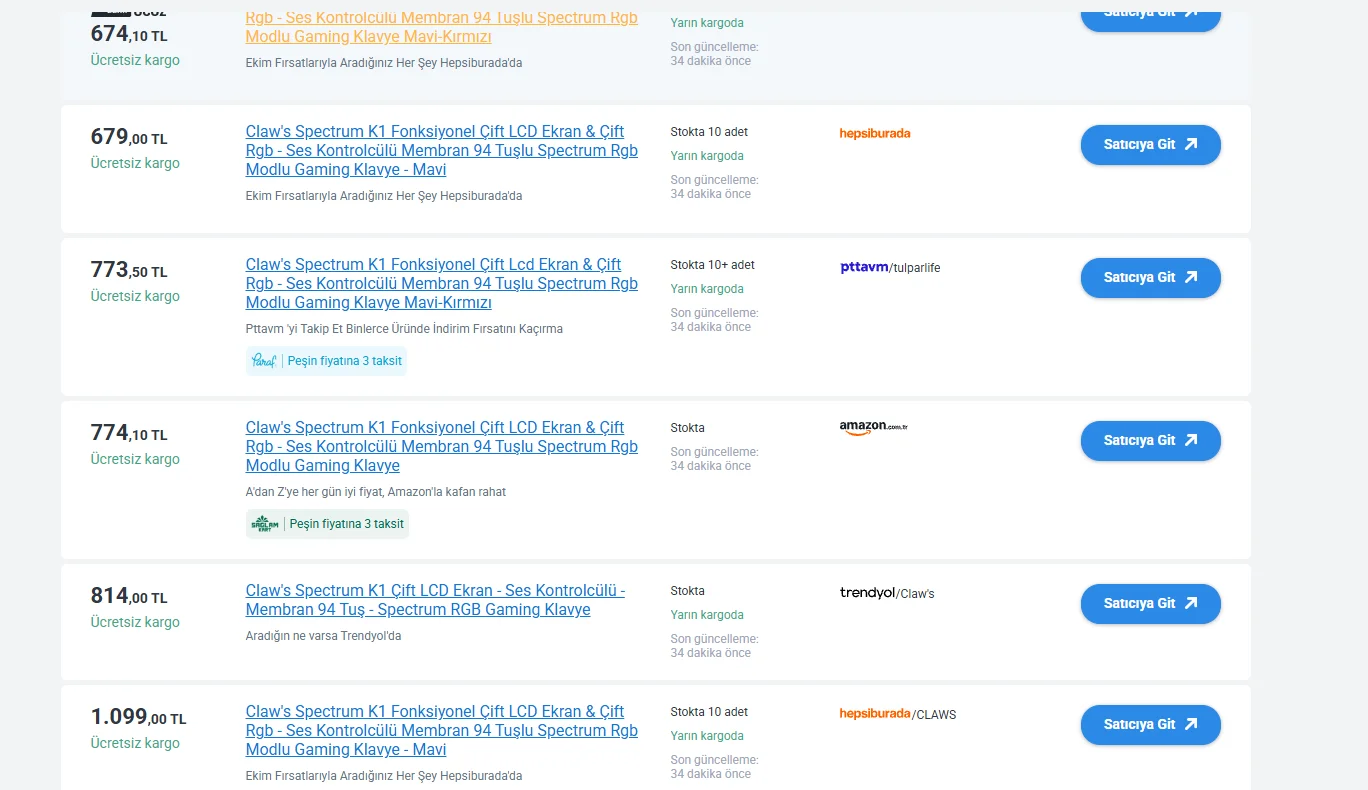Click the 674,10 TL price
1368x790 pixels.
pos(129,35)
